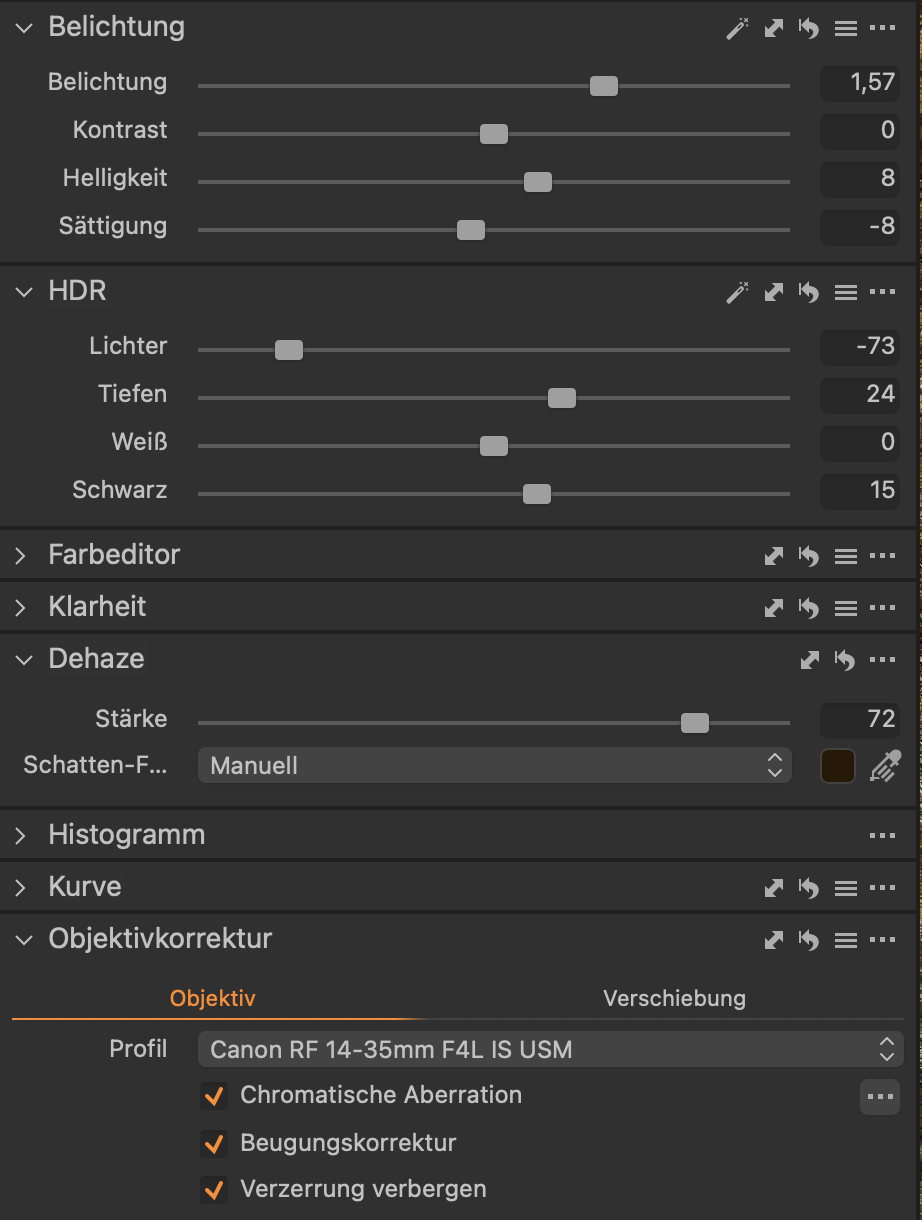Open the Profil lens dropdown
Screen dimensions: 922x1220
pyautogui.click(x=550, y=1049)
